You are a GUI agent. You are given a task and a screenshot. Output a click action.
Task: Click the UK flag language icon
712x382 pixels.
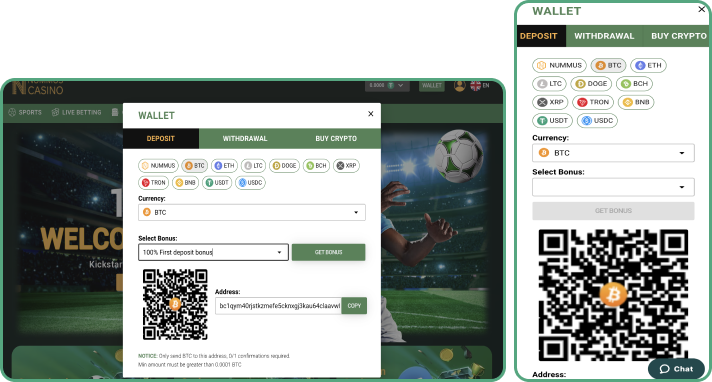(x=475, y=85)
